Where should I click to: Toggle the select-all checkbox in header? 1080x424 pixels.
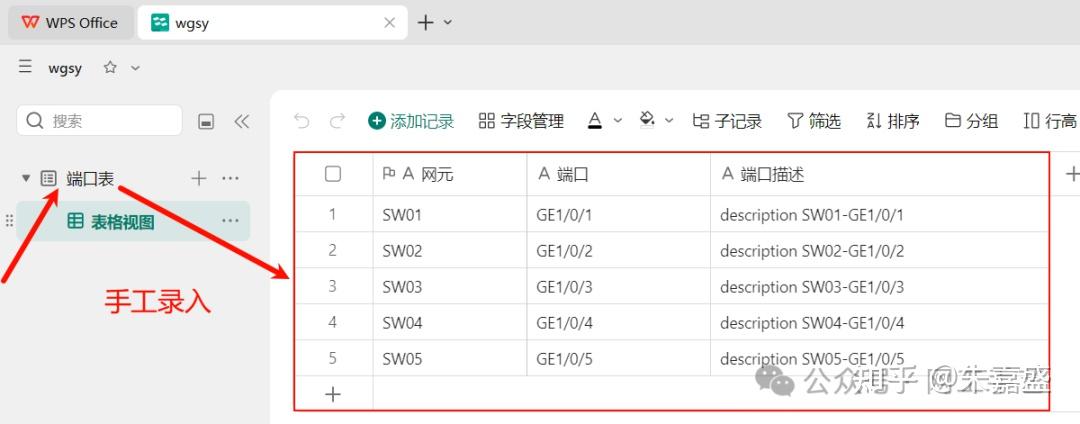coord(333,174)
